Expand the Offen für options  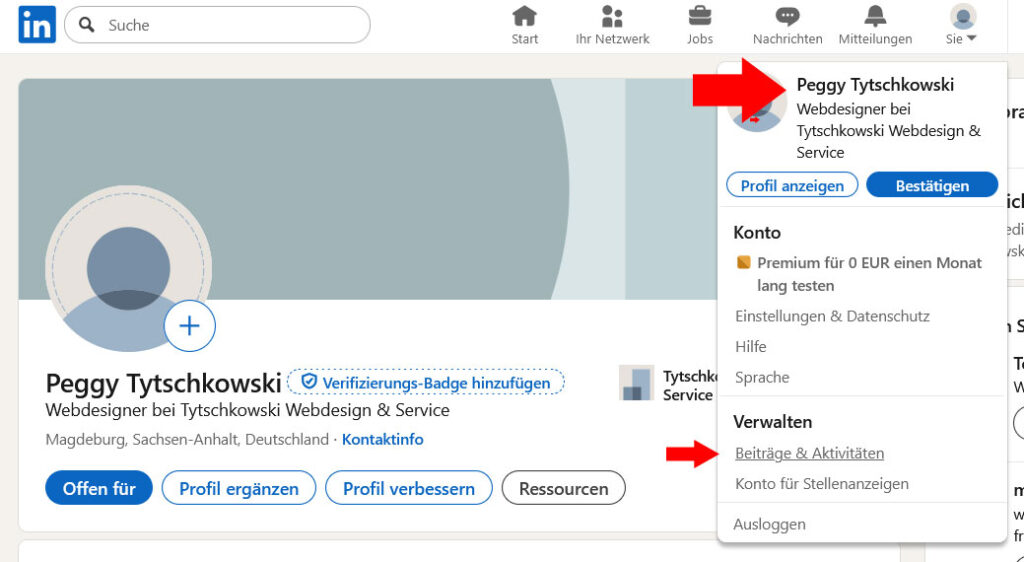point(98,489)
